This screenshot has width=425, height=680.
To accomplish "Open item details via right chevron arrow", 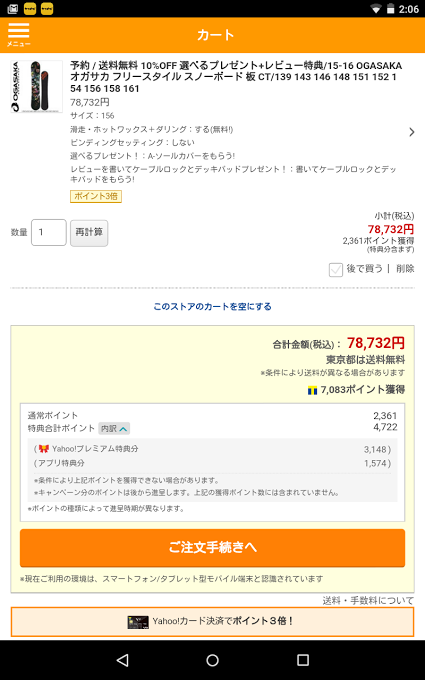I will (x=412, y=132).
